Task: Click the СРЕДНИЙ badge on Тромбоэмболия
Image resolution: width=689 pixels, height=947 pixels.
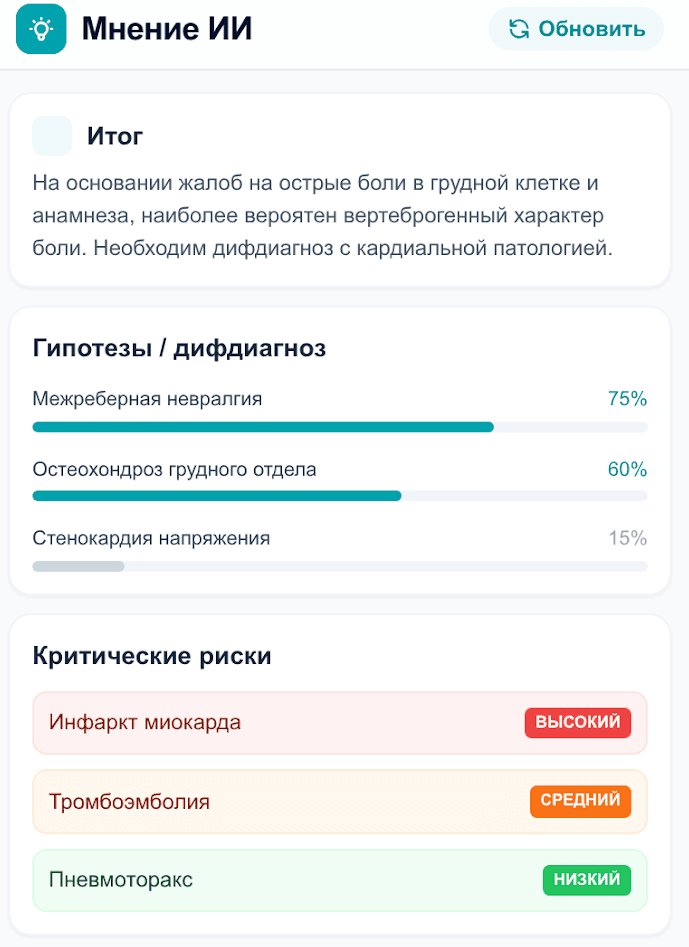Action: click(580, 801)
